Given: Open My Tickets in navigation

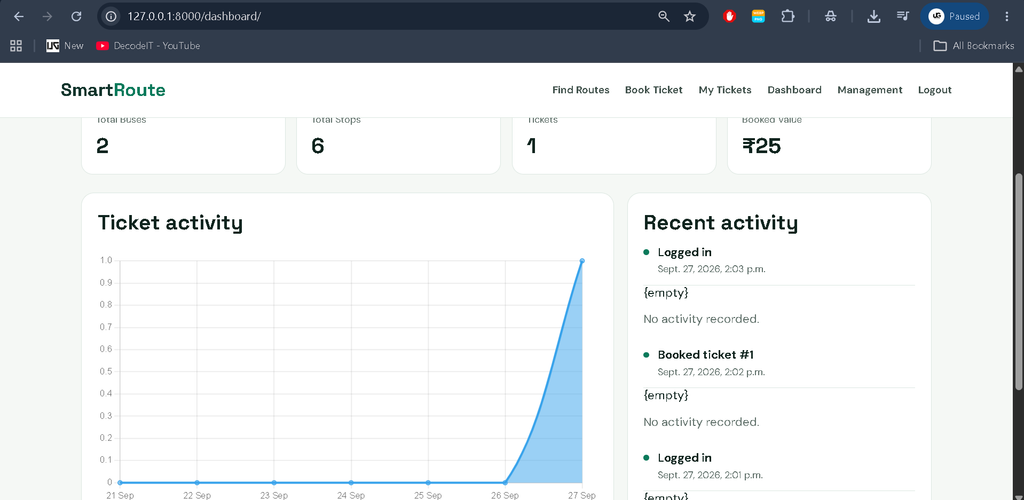Looking at the screenshot, I should click(x=725, y=90).
